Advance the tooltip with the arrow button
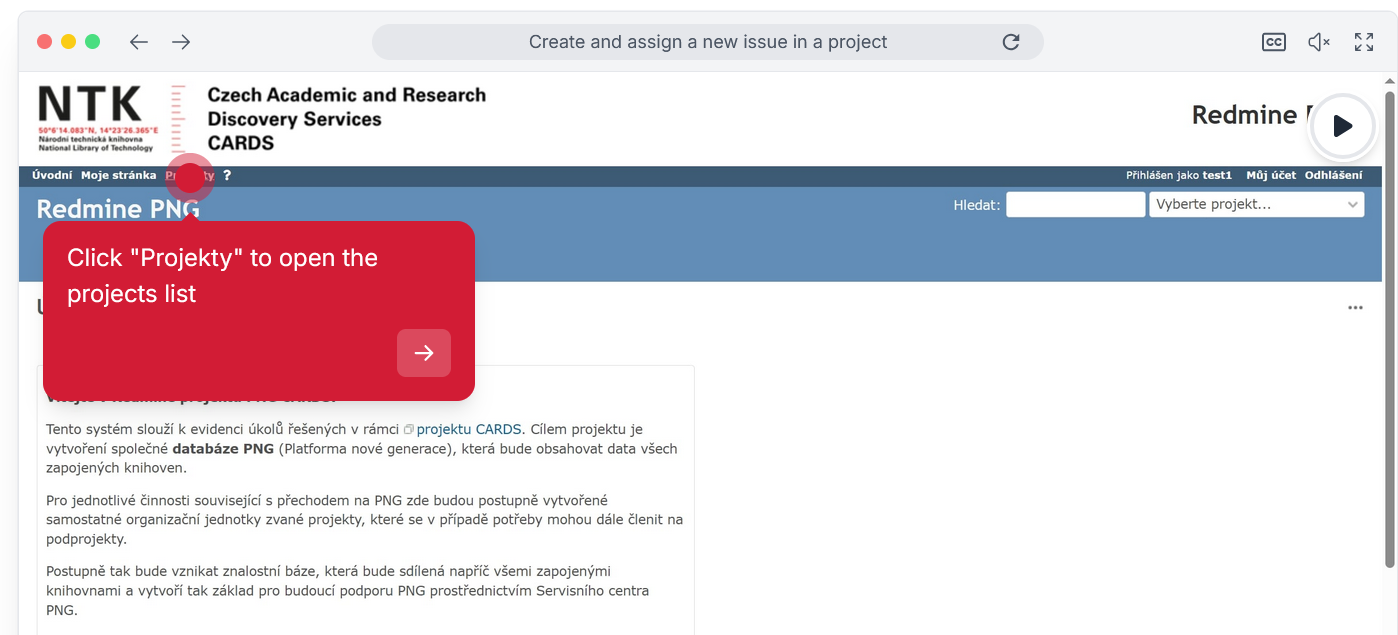1398x635 pixels. pyautogui.click(x=424, y=353)
